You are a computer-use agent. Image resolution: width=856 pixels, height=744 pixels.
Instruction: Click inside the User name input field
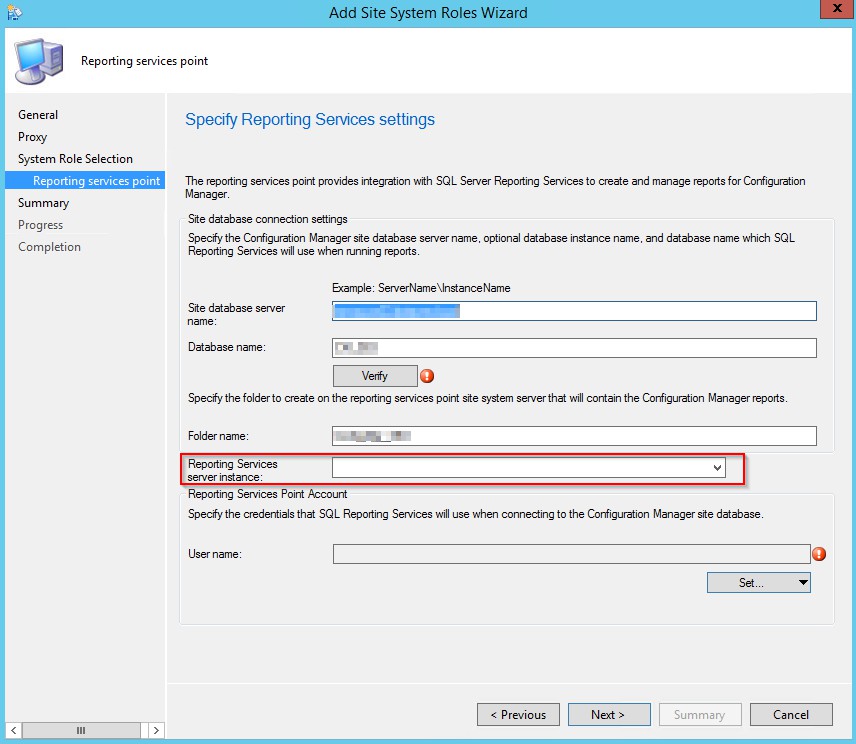point(570,553)
